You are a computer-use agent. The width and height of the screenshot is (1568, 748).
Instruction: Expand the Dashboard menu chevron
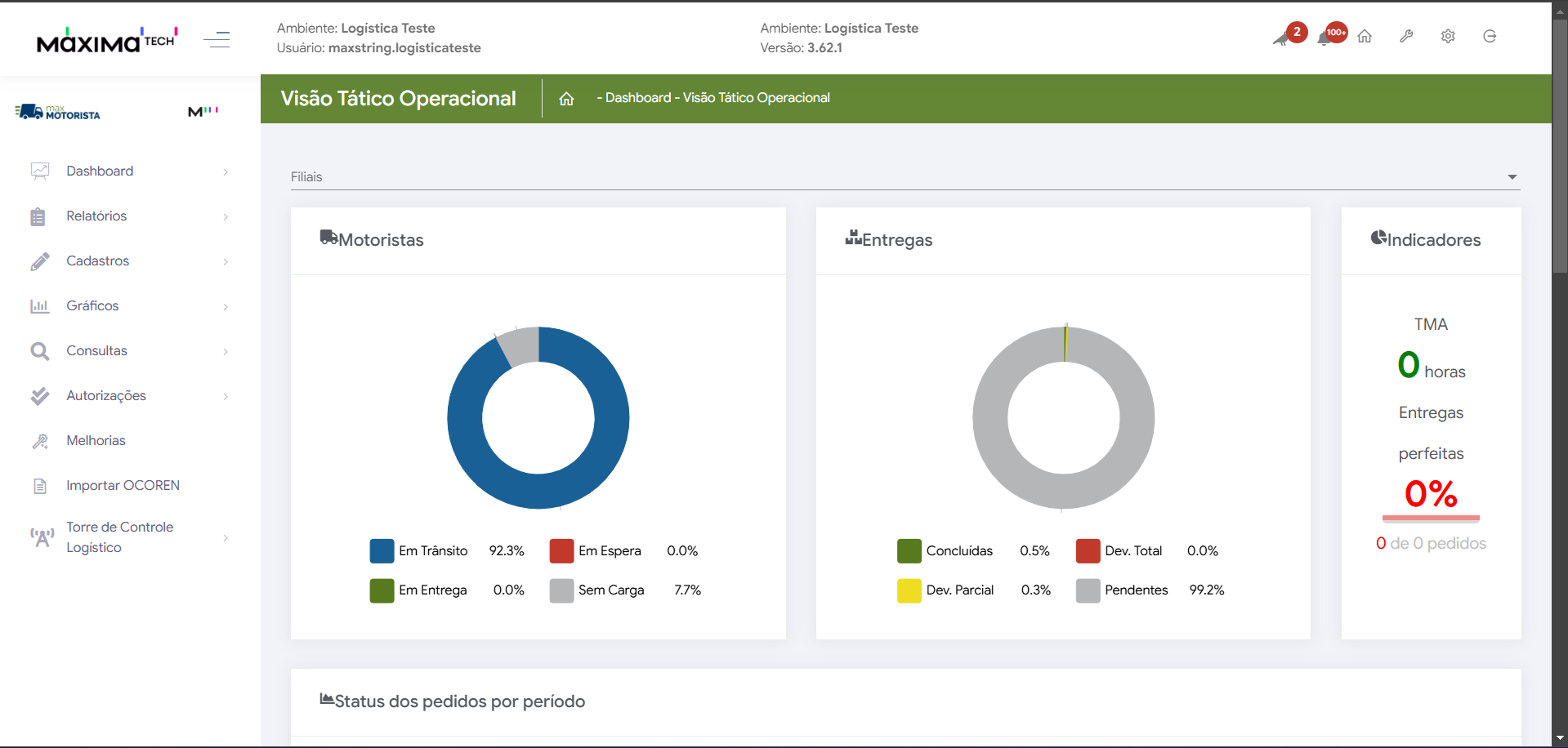(x=226, y=171)
